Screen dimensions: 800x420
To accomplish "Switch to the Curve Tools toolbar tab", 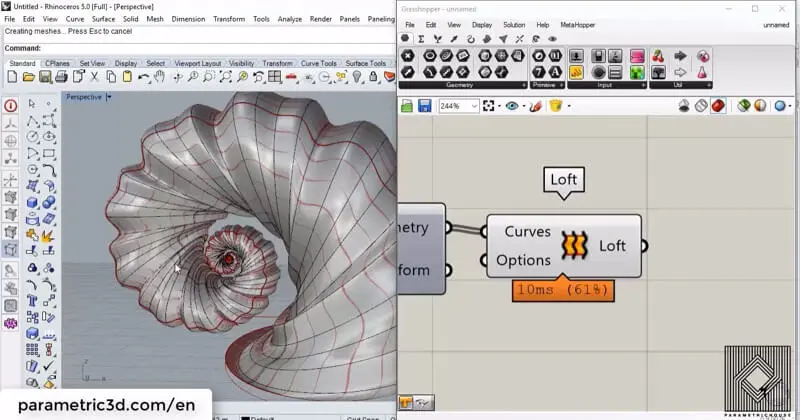I will [x=321, y=63].
